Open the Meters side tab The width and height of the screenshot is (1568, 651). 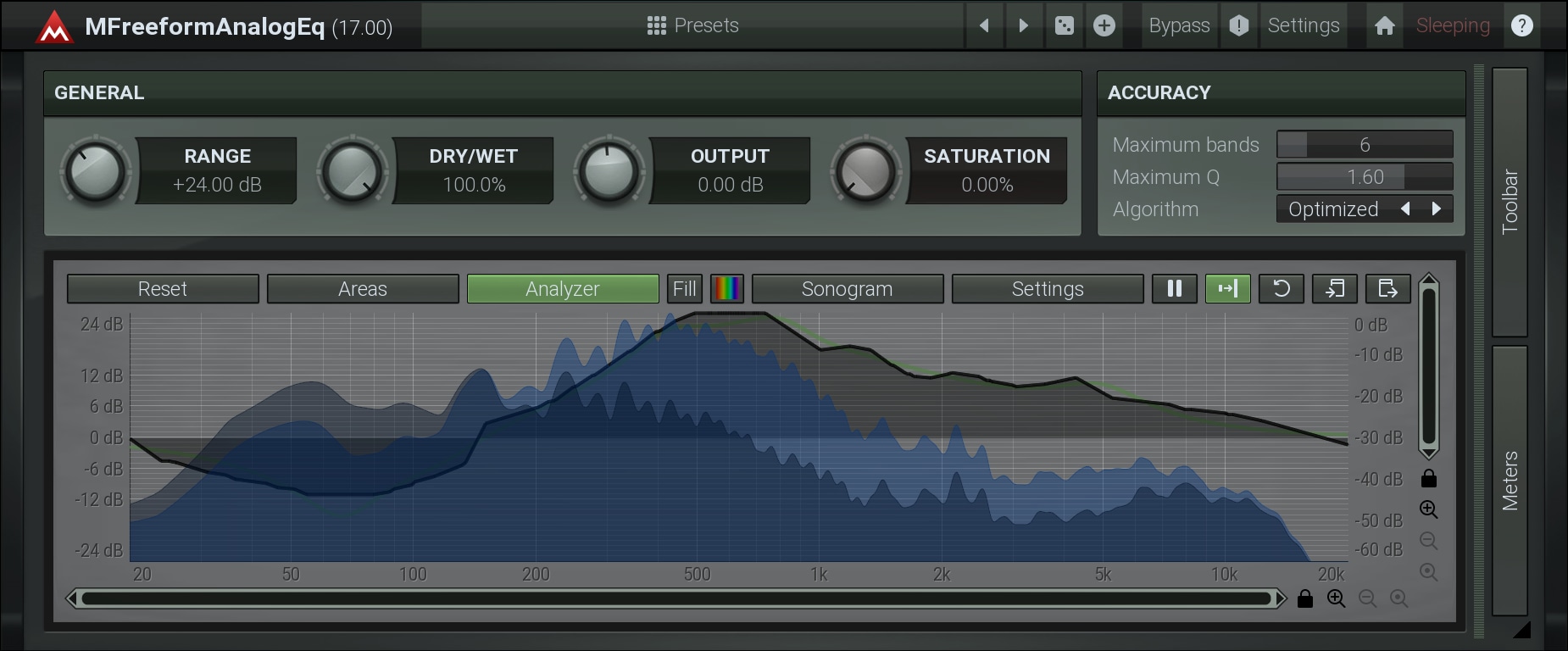[x=1510, y=480]
